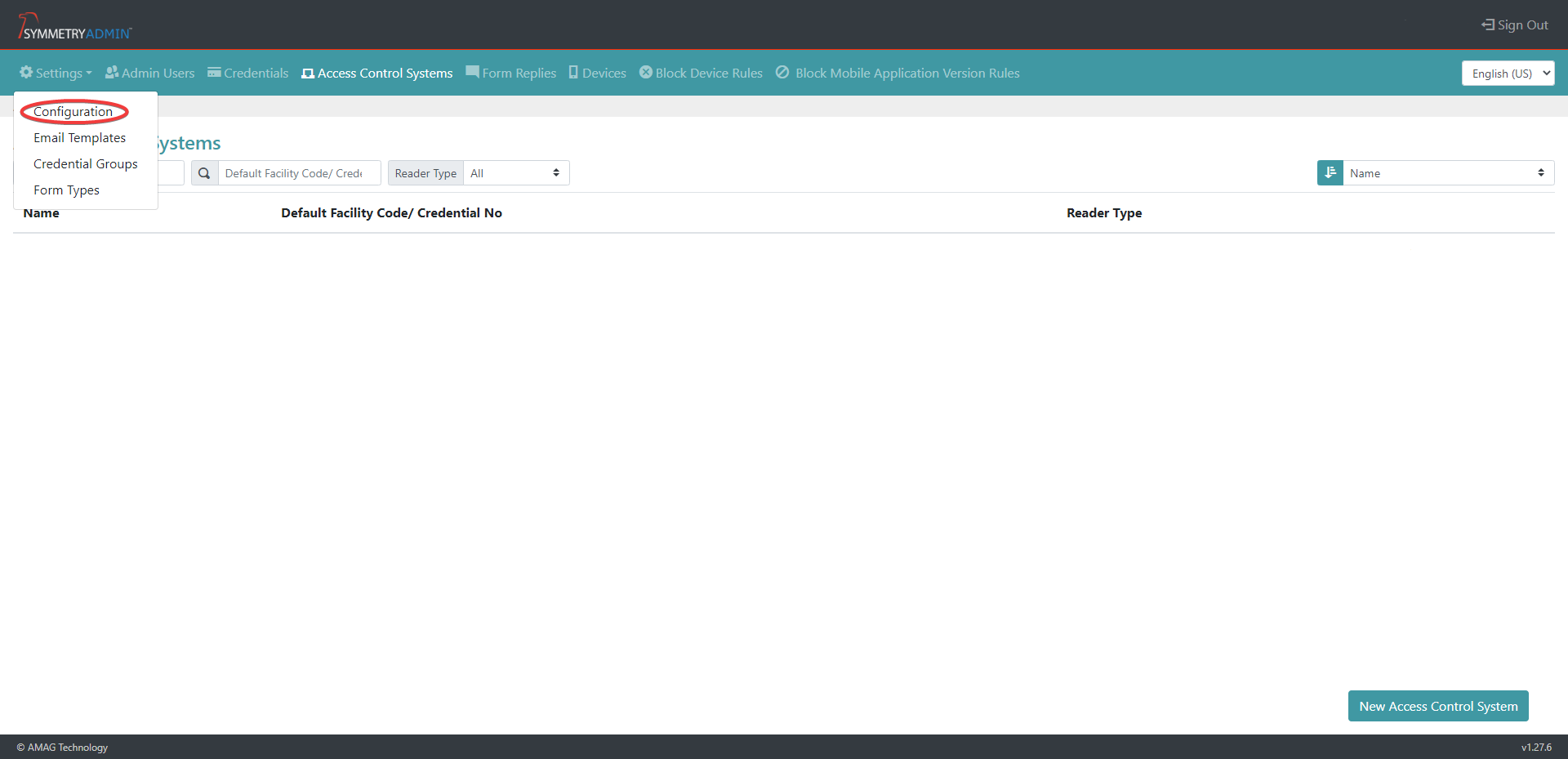Click the Access Control Systems icon

click(308, 74)
